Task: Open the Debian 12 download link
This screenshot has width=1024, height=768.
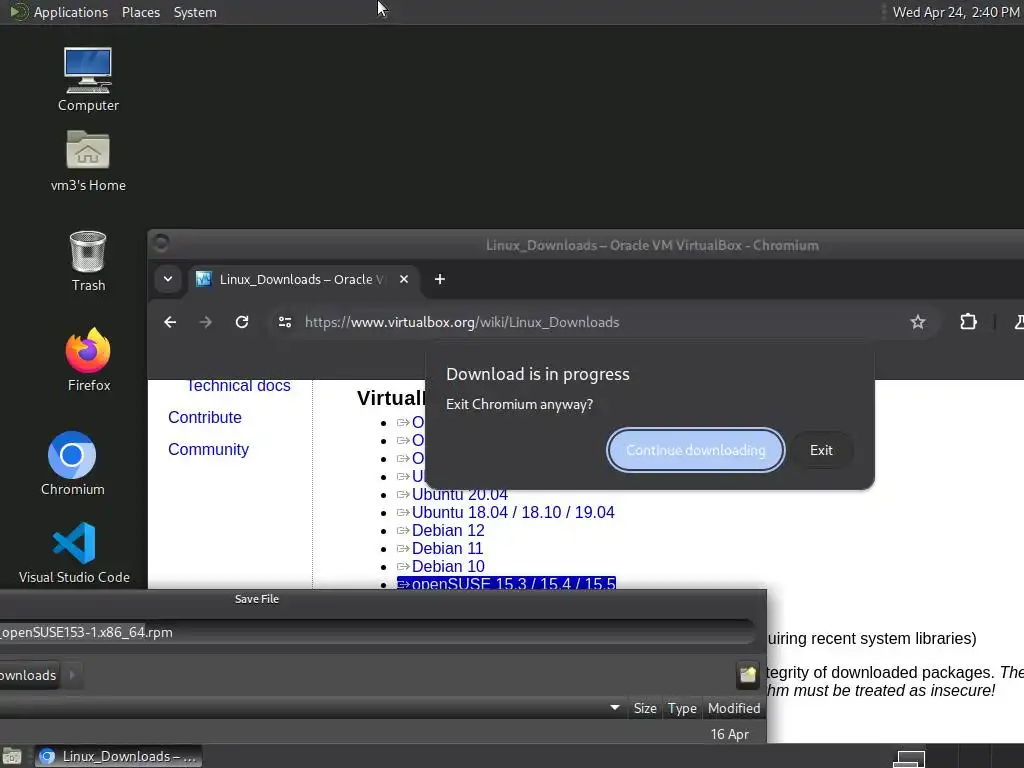Action: [x=448, y=530]
